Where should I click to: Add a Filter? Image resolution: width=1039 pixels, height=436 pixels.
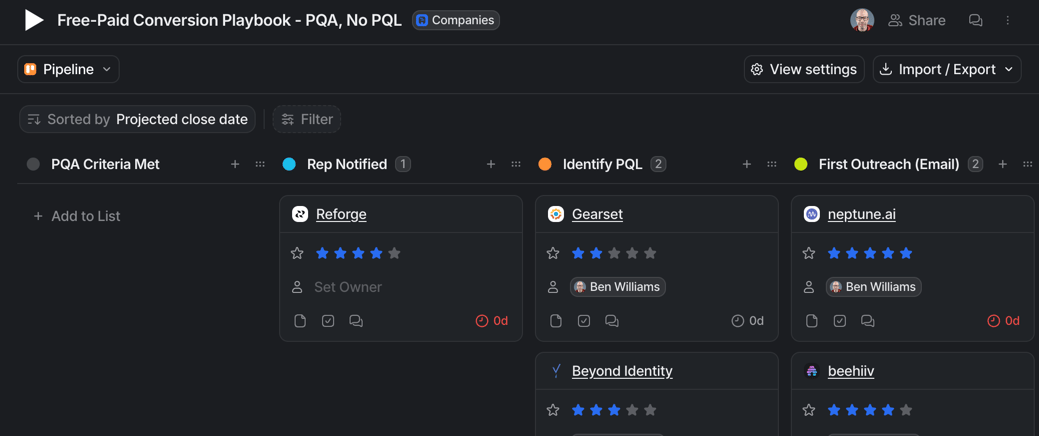tap(307, 119)
